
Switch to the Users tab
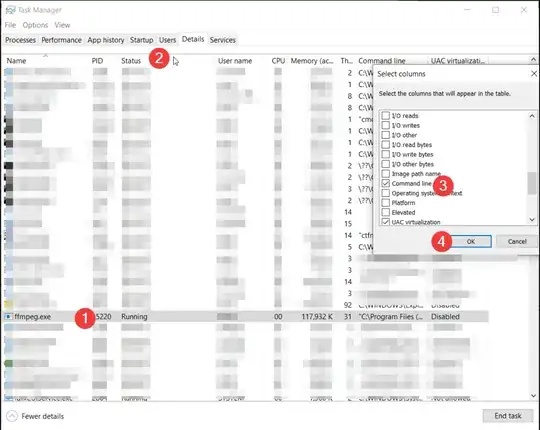[x=167, y=40]
